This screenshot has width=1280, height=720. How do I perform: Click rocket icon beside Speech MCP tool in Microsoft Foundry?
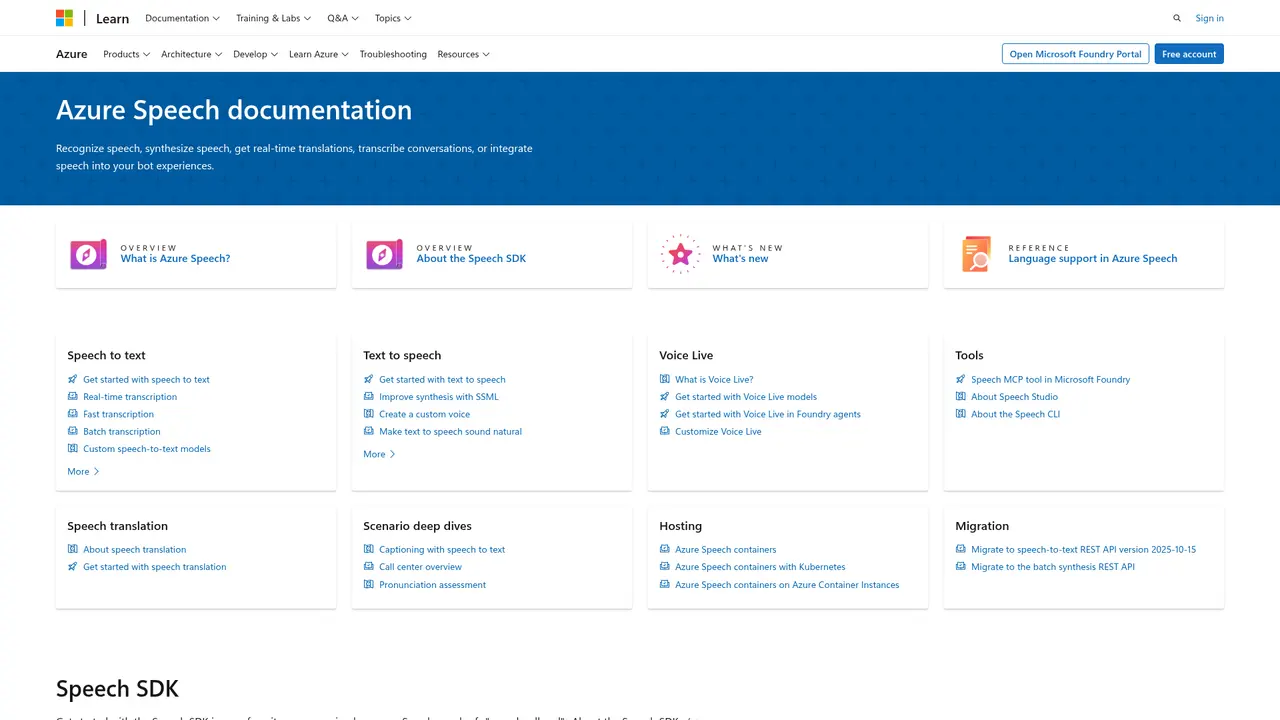coord(960,379)
